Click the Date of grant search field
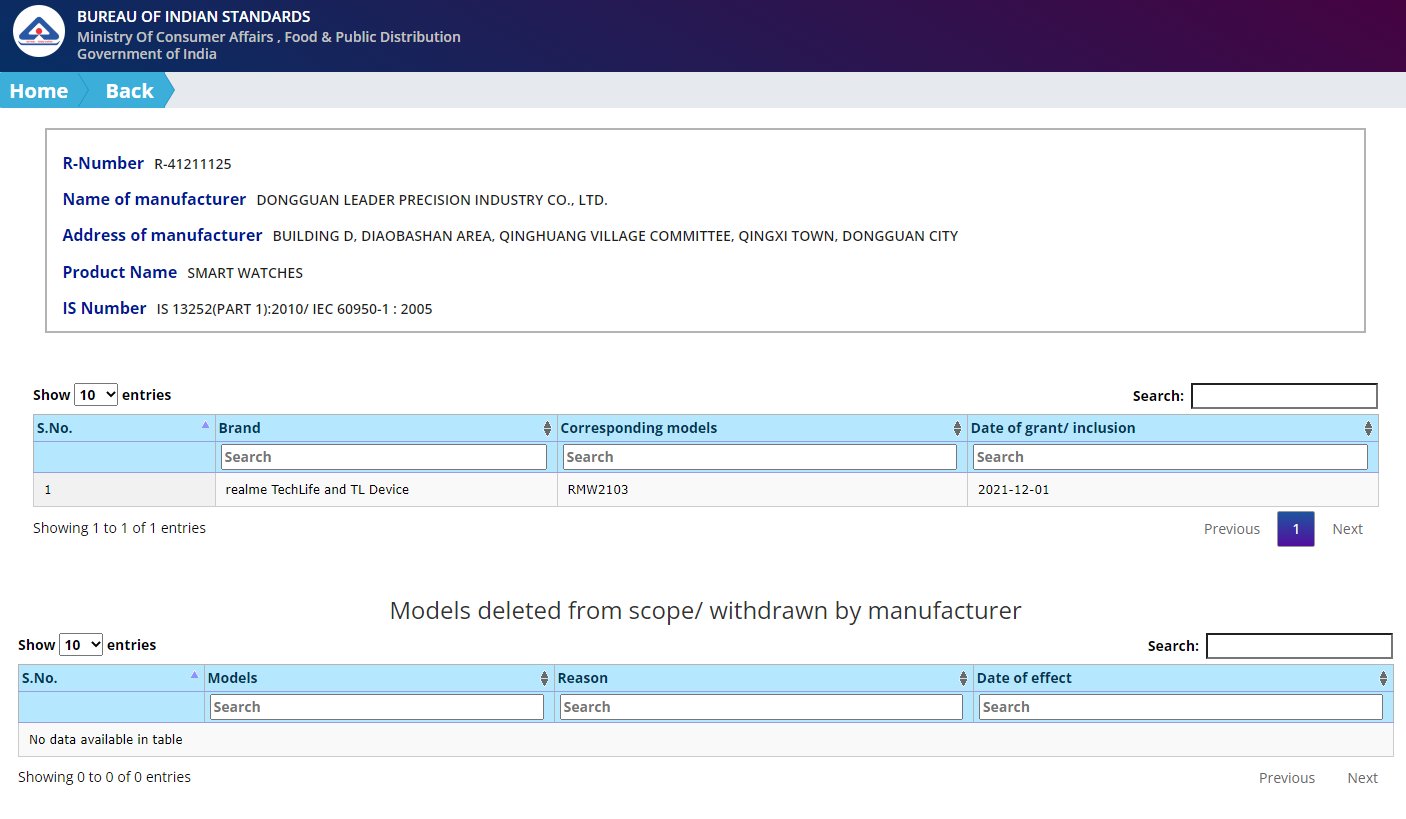This screenshot has height=819, width=1406. pyautogui.click(x=1170, y=457)
